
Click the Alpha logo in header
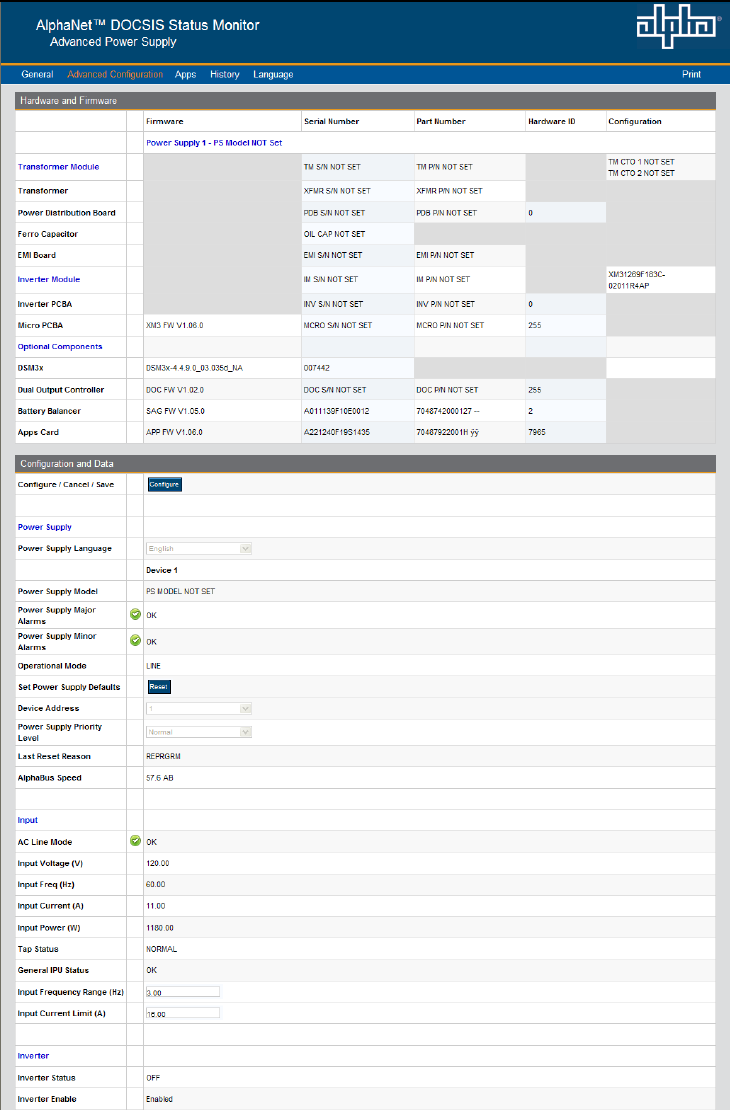pos(678,29)
